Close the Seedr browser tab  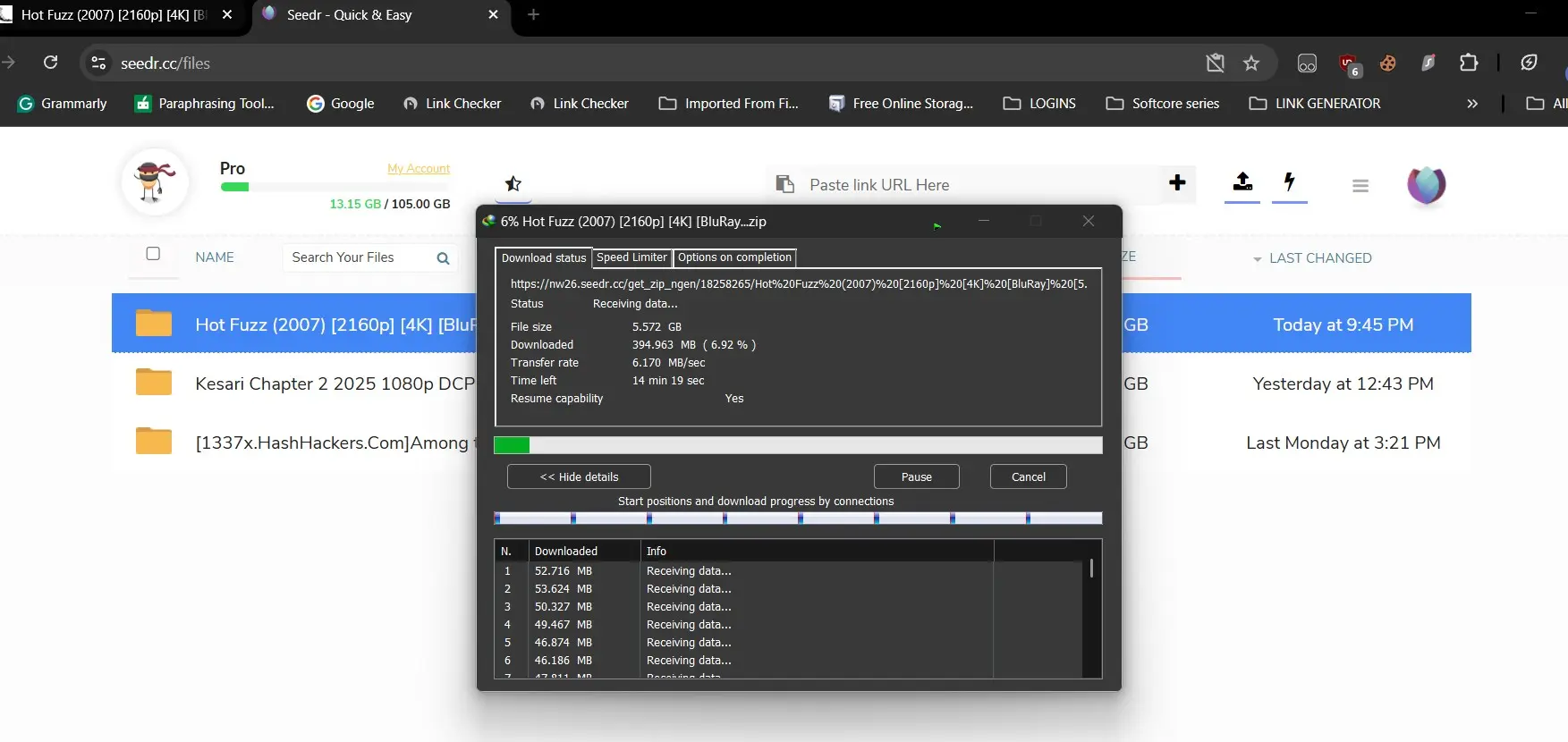click(493, 15)
